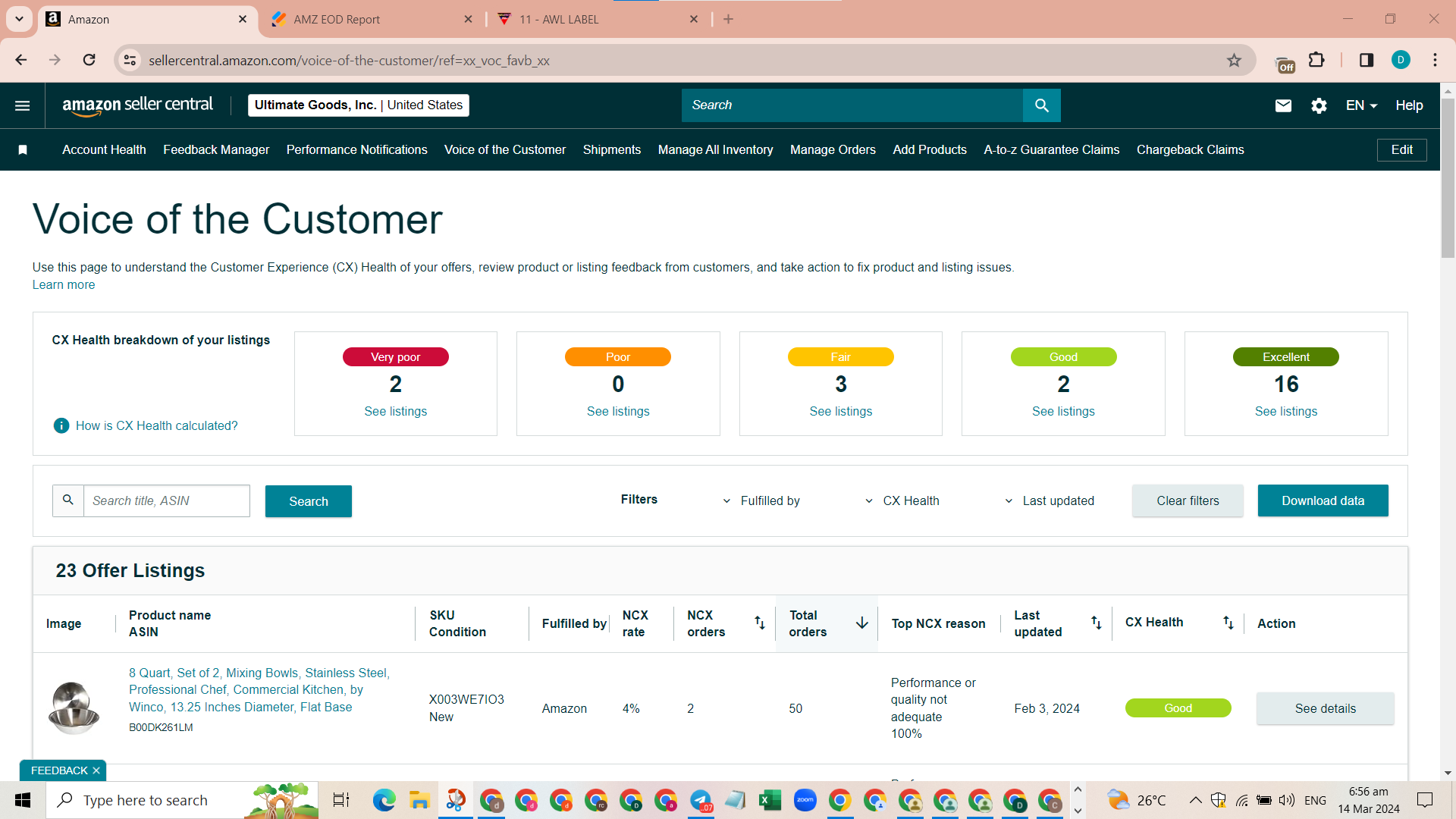
Task: Open File Explorer from the taskbar
Action: point(419,800)
